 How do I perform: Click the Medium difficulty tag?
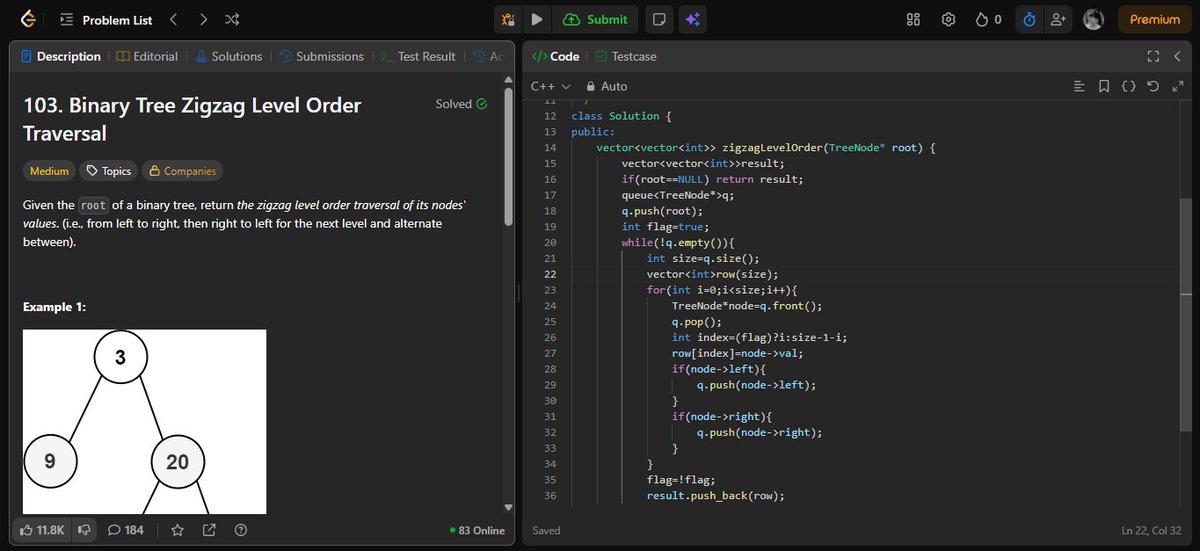click(x=49, y=171)
